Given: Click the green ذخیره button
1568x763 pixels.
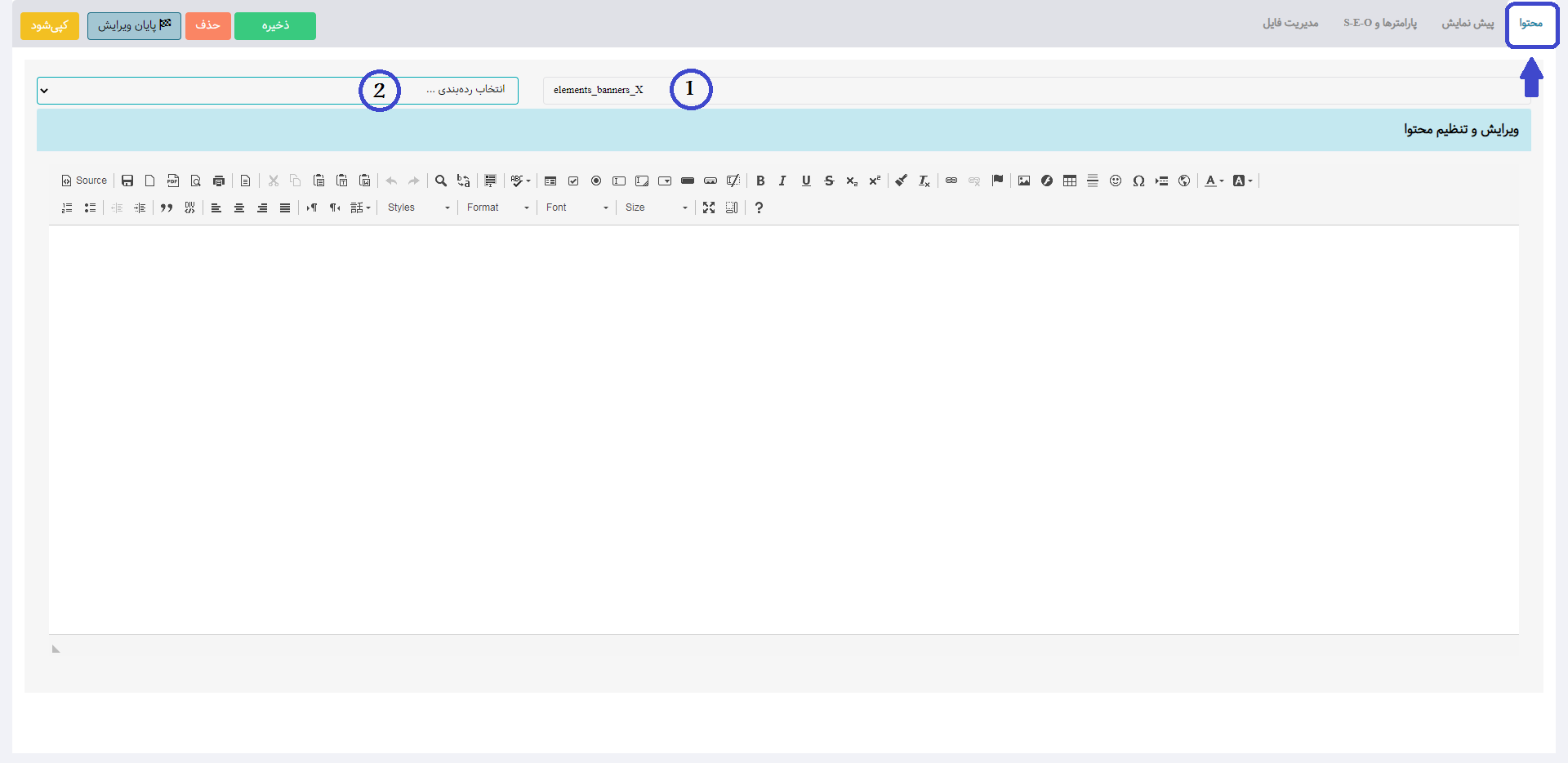Looking at the screenshot, I should 275,26.
